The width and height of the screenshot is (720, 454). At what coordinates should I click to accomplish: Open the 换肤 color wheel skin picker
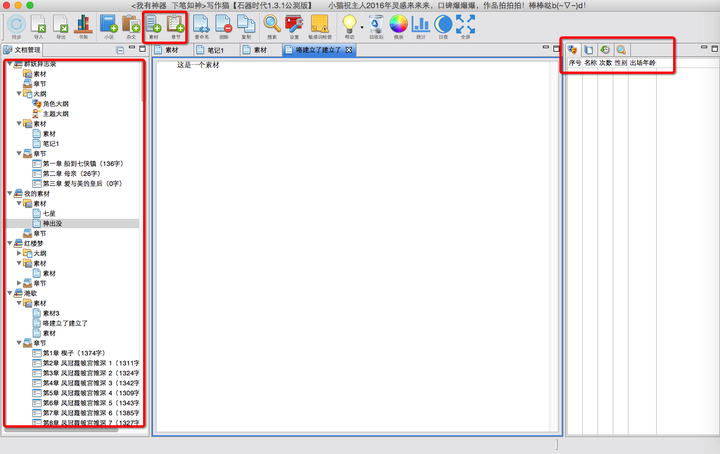[398, 27]
